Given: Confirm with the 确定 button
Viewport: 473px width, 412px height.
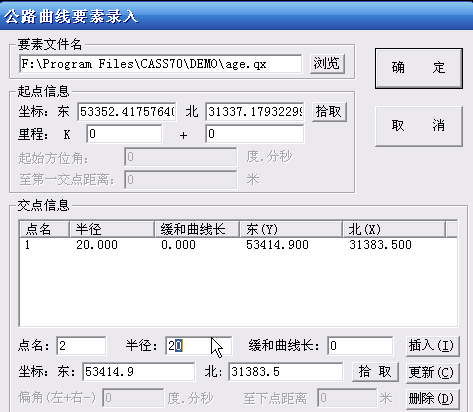Looking at the screenshot, I should (x=419, y=68).
